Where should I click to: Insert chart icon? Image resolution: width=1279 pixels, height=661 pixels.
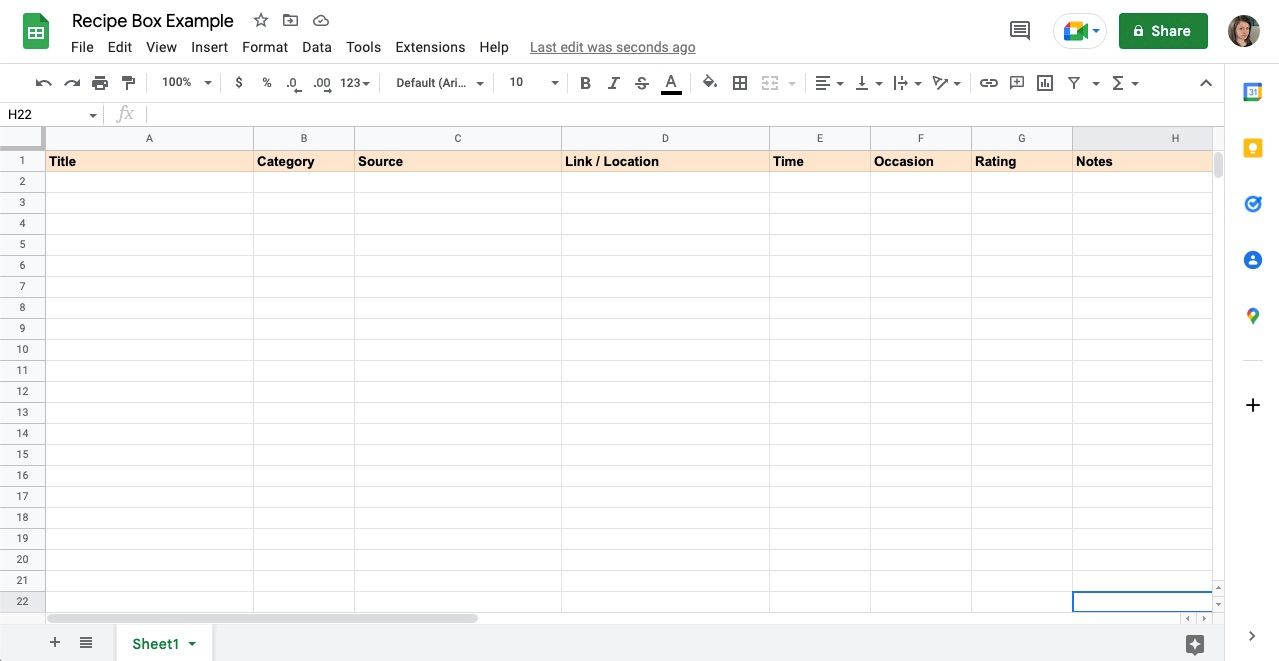tap(1045, 83)
